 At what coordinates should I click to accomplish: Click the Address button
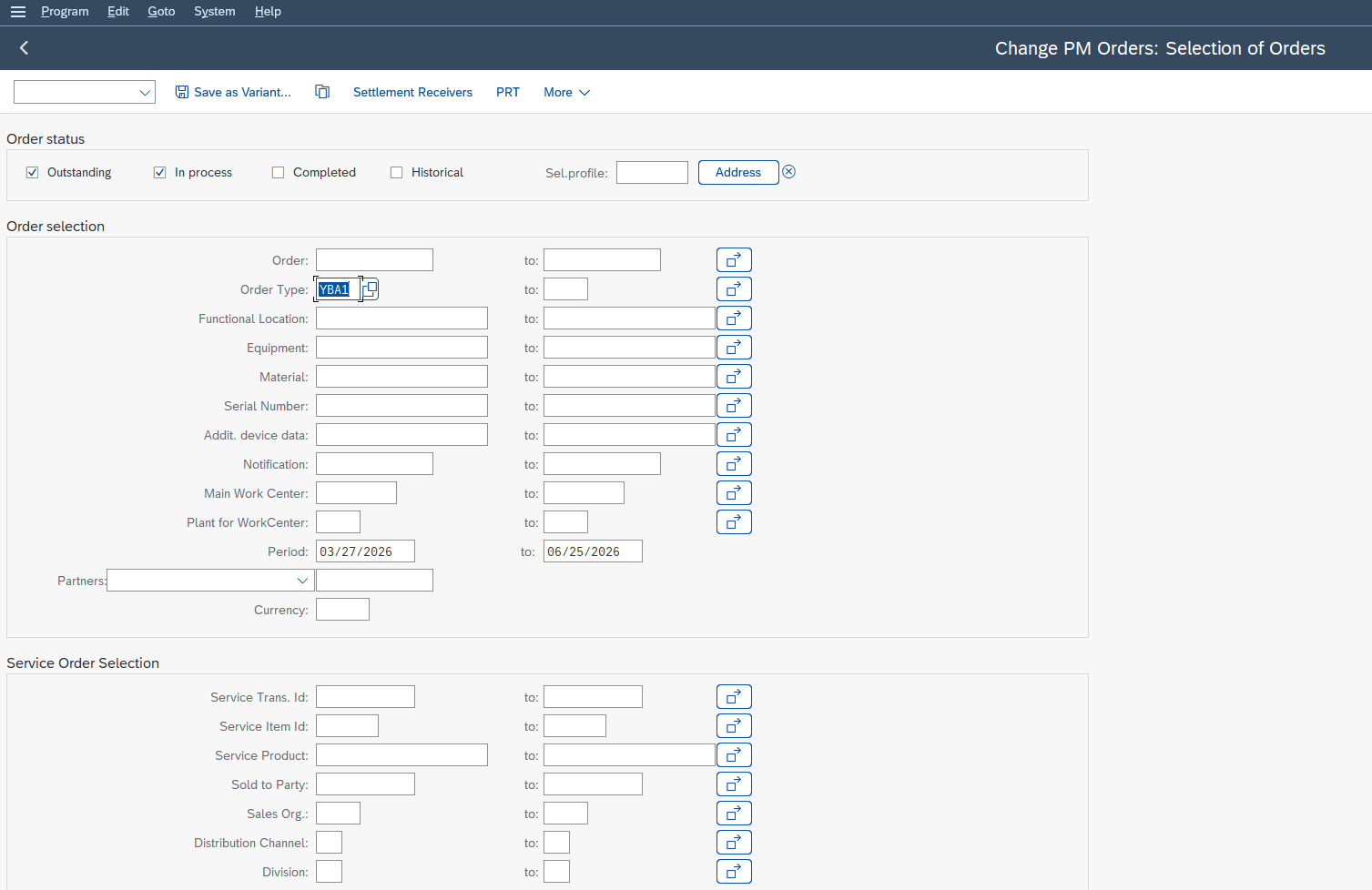[738, 172]
